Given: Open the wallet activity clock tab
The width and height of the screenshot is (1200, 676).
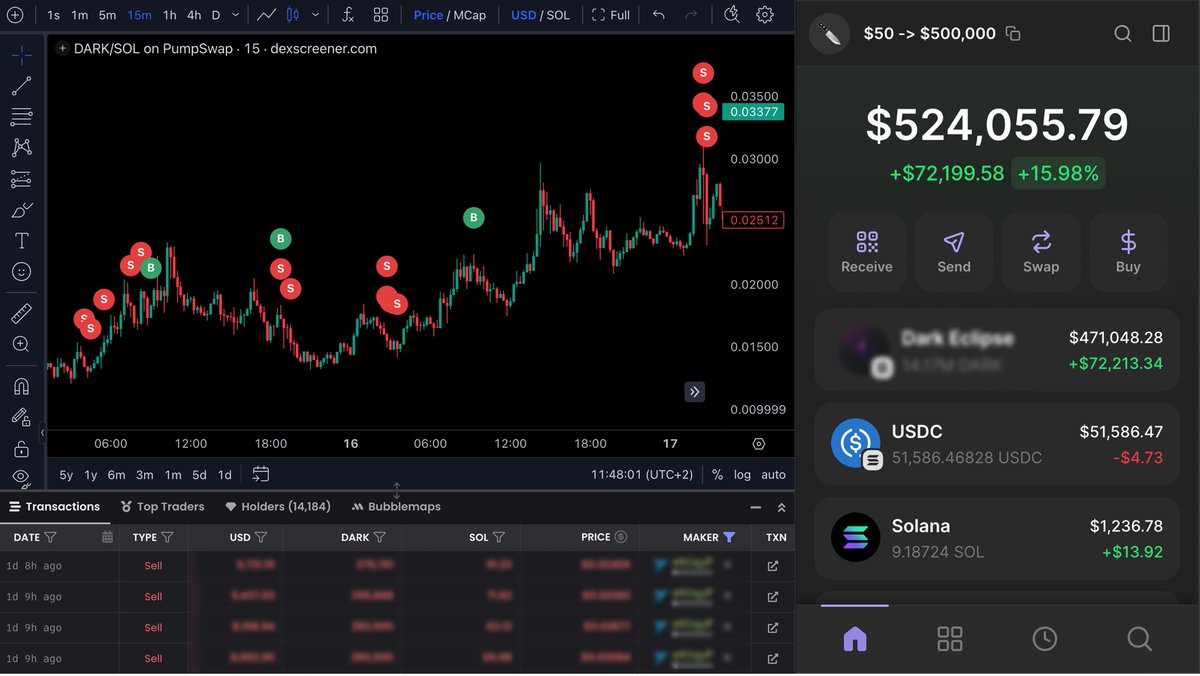Looking at the screenshot, I should coord(1044,639).
